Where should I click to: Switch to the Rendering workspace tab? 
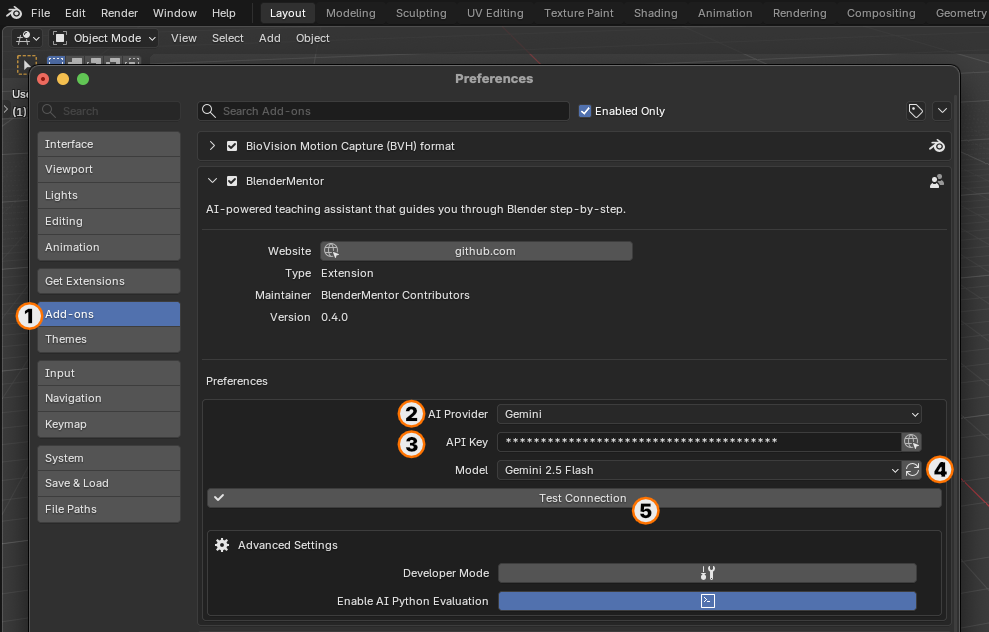click(799, 13)
